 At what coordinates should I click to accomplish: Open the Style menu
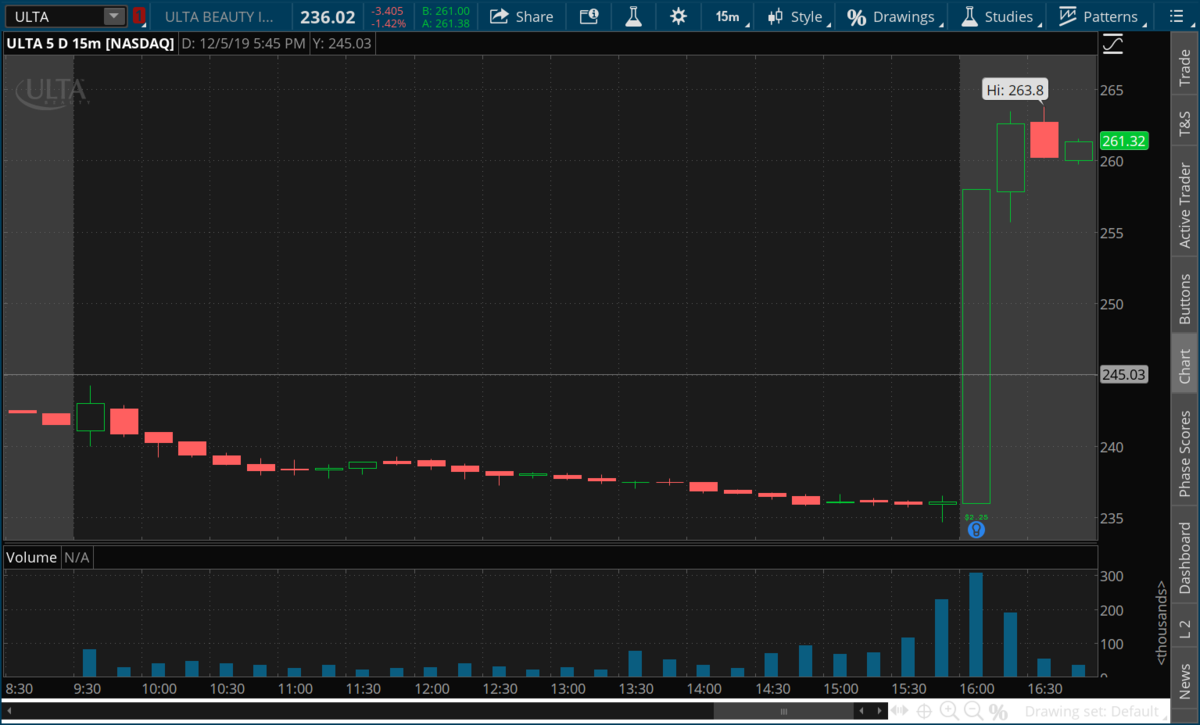point(797,16)
